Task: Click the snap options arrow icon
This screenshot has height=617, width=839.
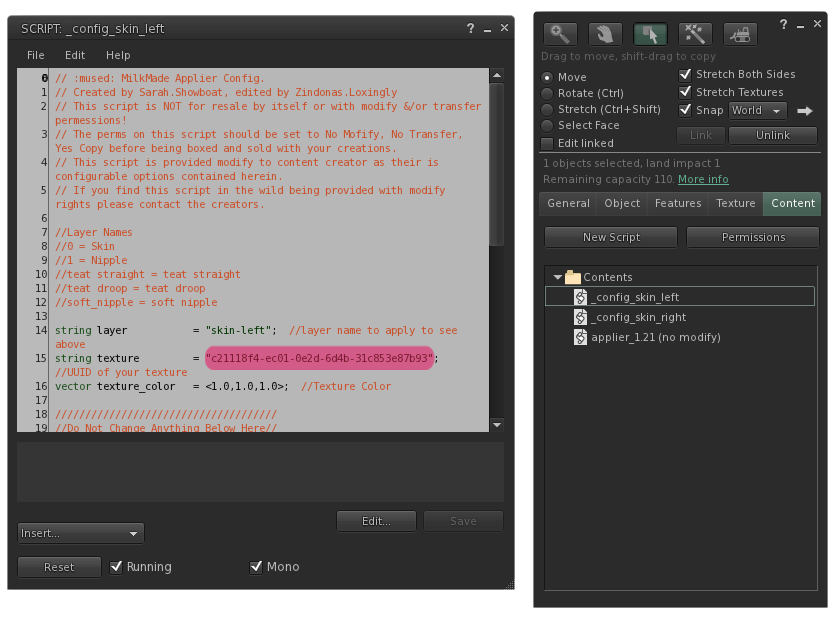Action: pos(804,111)
